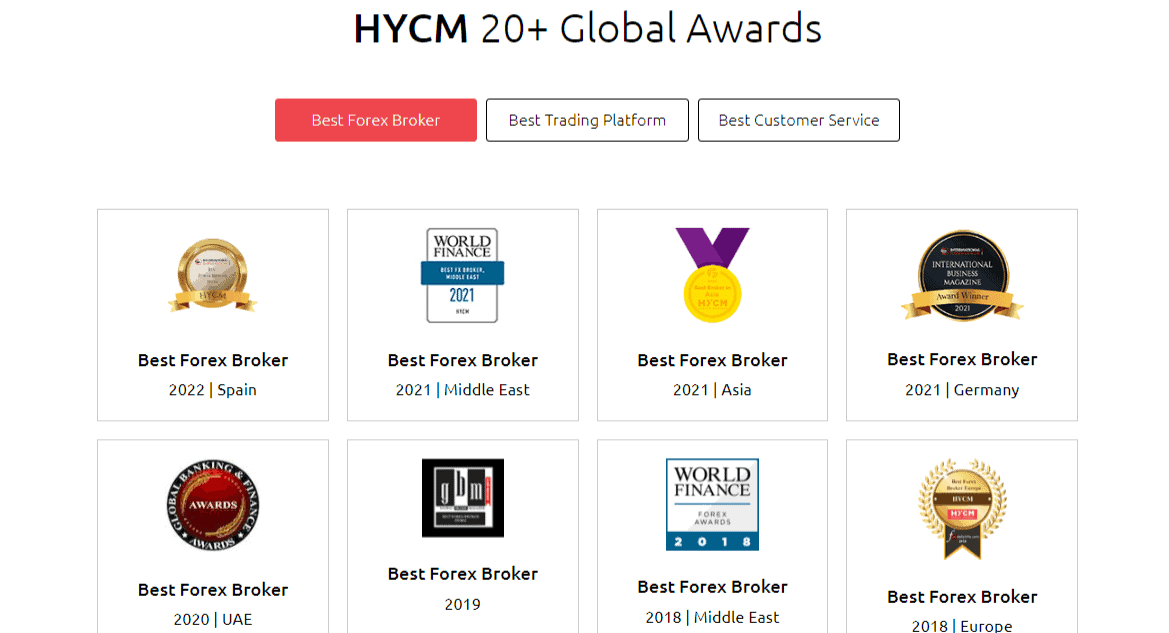Click the '2021 | Middle East' text
This screenshot has width=1169, height=633.
click(462, 390)
